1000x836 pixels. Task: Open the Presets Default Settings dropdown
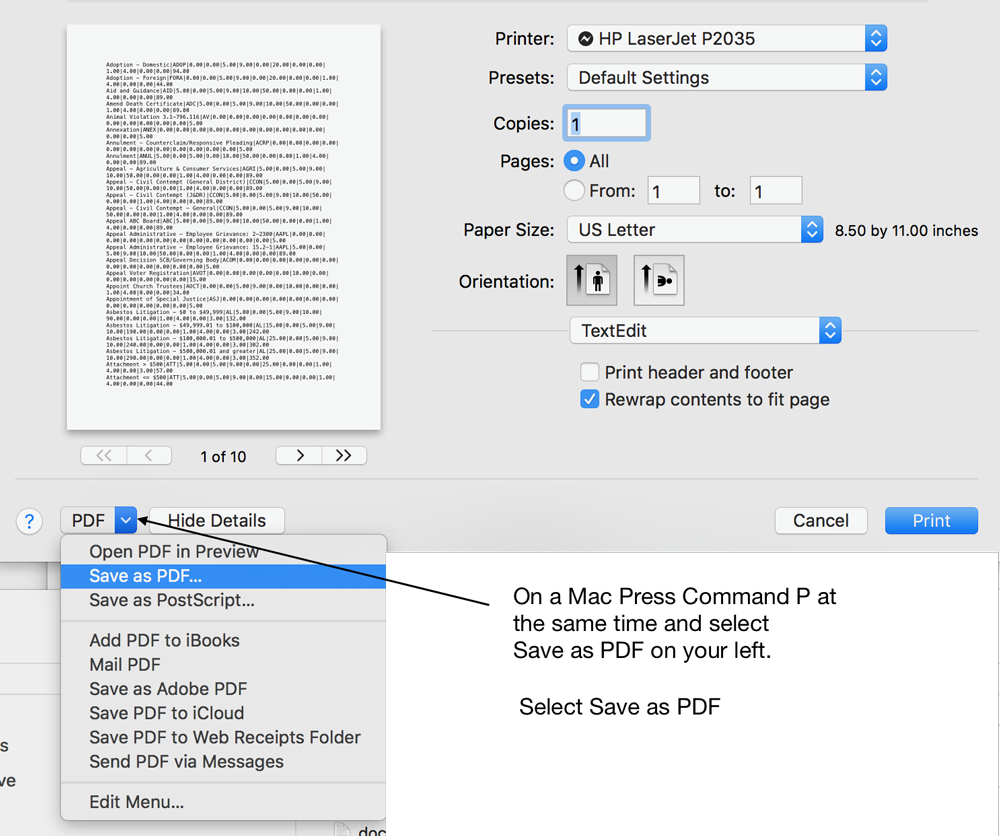[726, 78]
